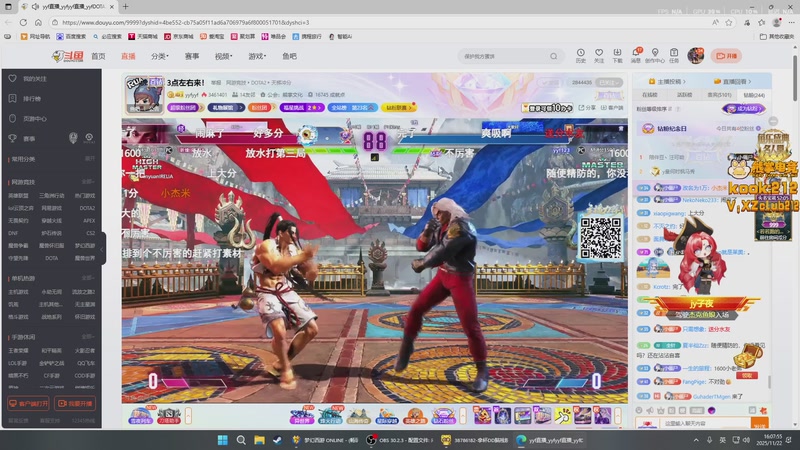Open the 创作中心 icon
The width and height of the screenshot is (800, 450).
click(655, 53)
